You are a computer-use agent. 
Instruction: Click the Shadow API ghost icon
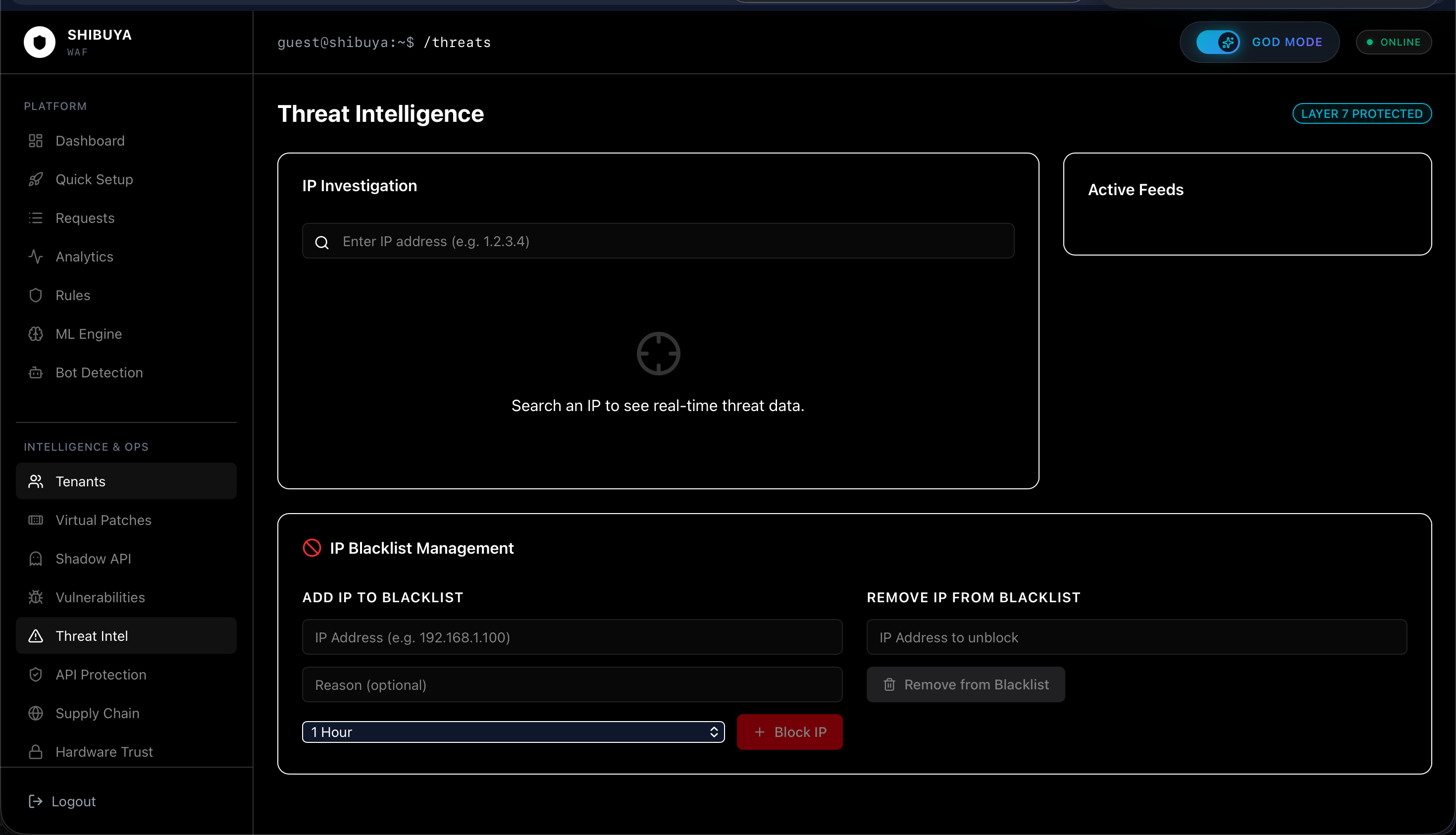(36, 559)
